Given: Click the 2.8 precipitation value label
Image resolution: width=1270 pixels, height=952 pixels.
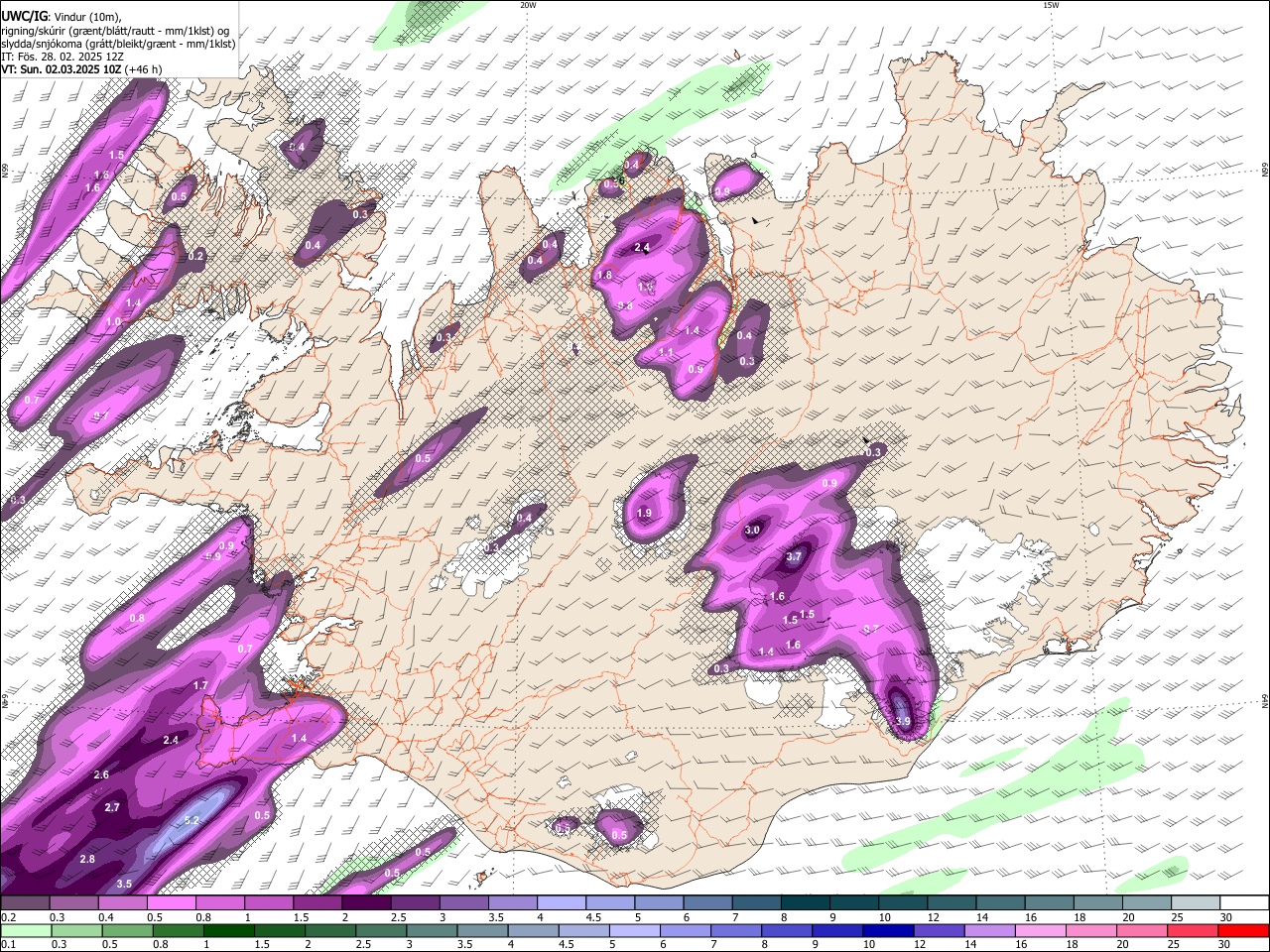Looking at the screenshot, I should [x=87, y=859].
